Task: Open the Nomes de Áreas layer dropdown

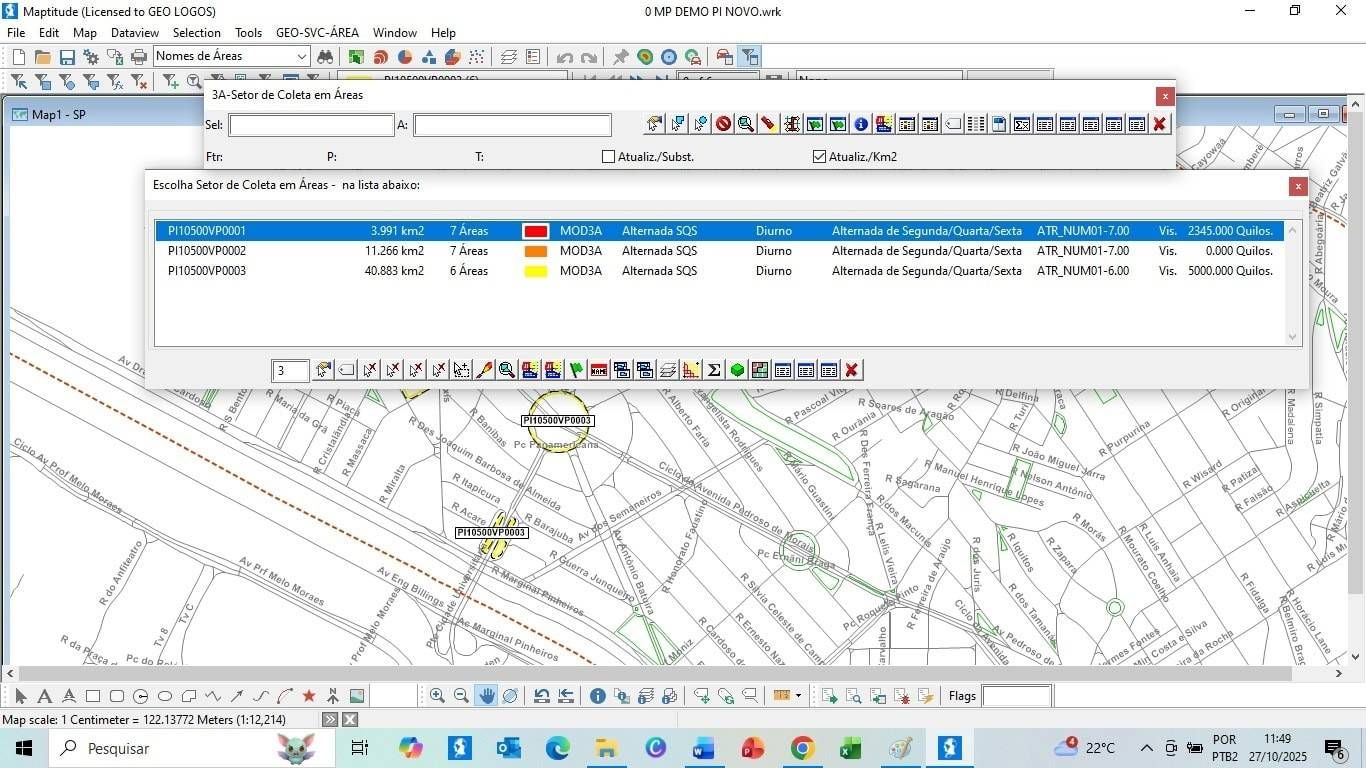Action: (x=301, y=57)
